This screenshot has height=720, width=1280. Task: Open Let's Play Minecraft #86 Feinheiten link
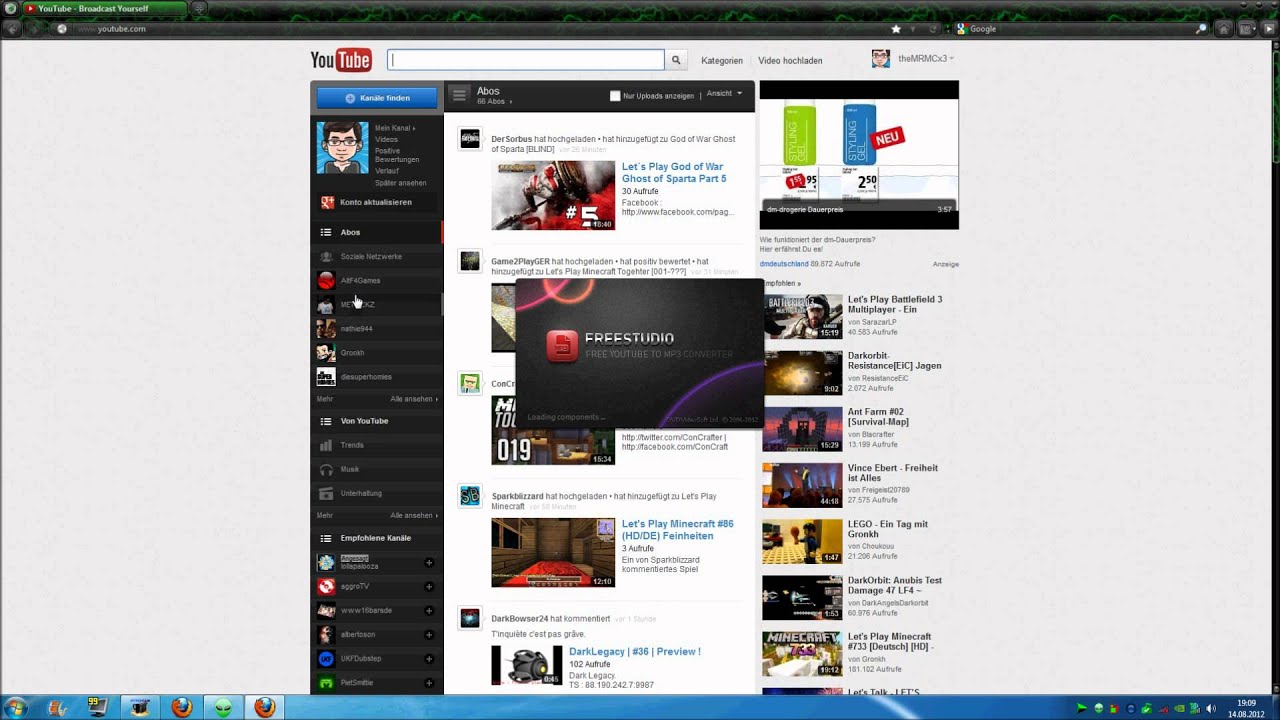[x=678, y=530]
